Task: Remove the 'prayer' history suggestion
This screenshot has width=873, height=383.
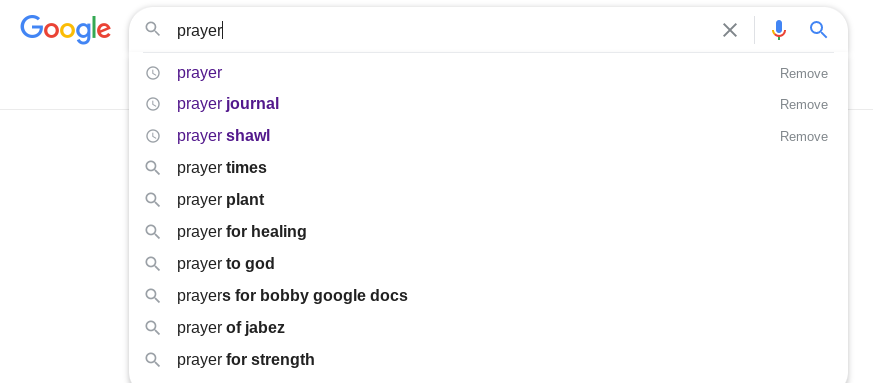Action: (x=803, y=73)
